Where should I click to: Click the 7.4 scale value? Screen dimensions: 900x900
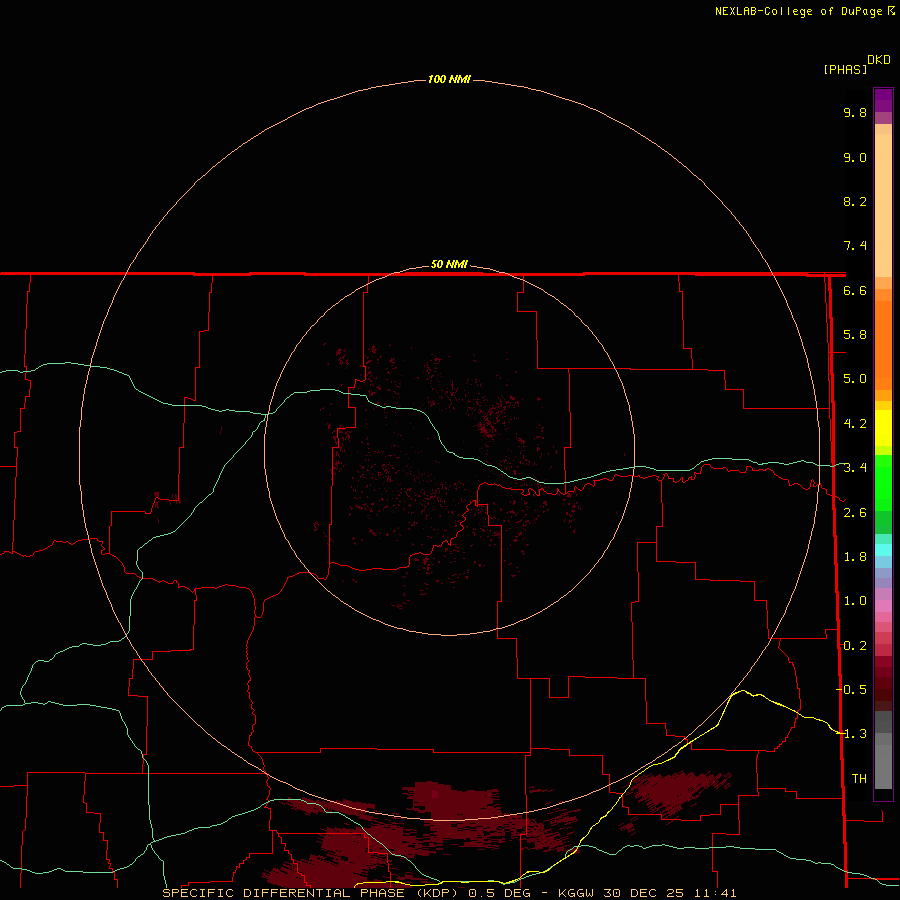855,246
